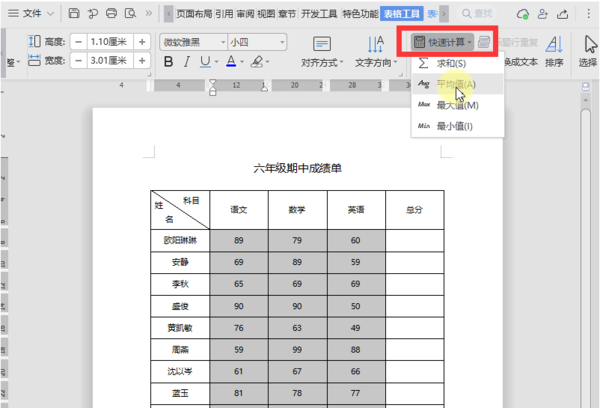The width and height of the screenshot is (600, 408).
Task: Select the 表格工具 tab
Action: 402,14
